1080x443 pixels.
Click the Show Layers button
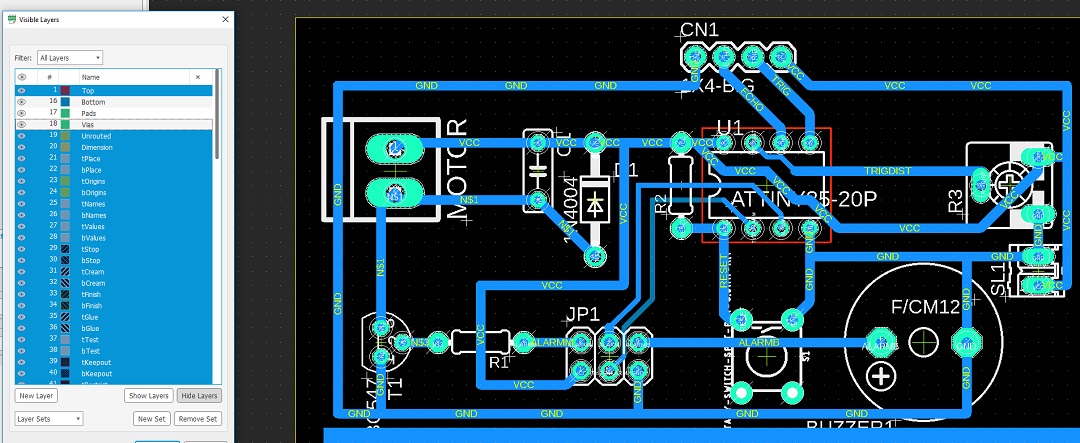point(148,395)
